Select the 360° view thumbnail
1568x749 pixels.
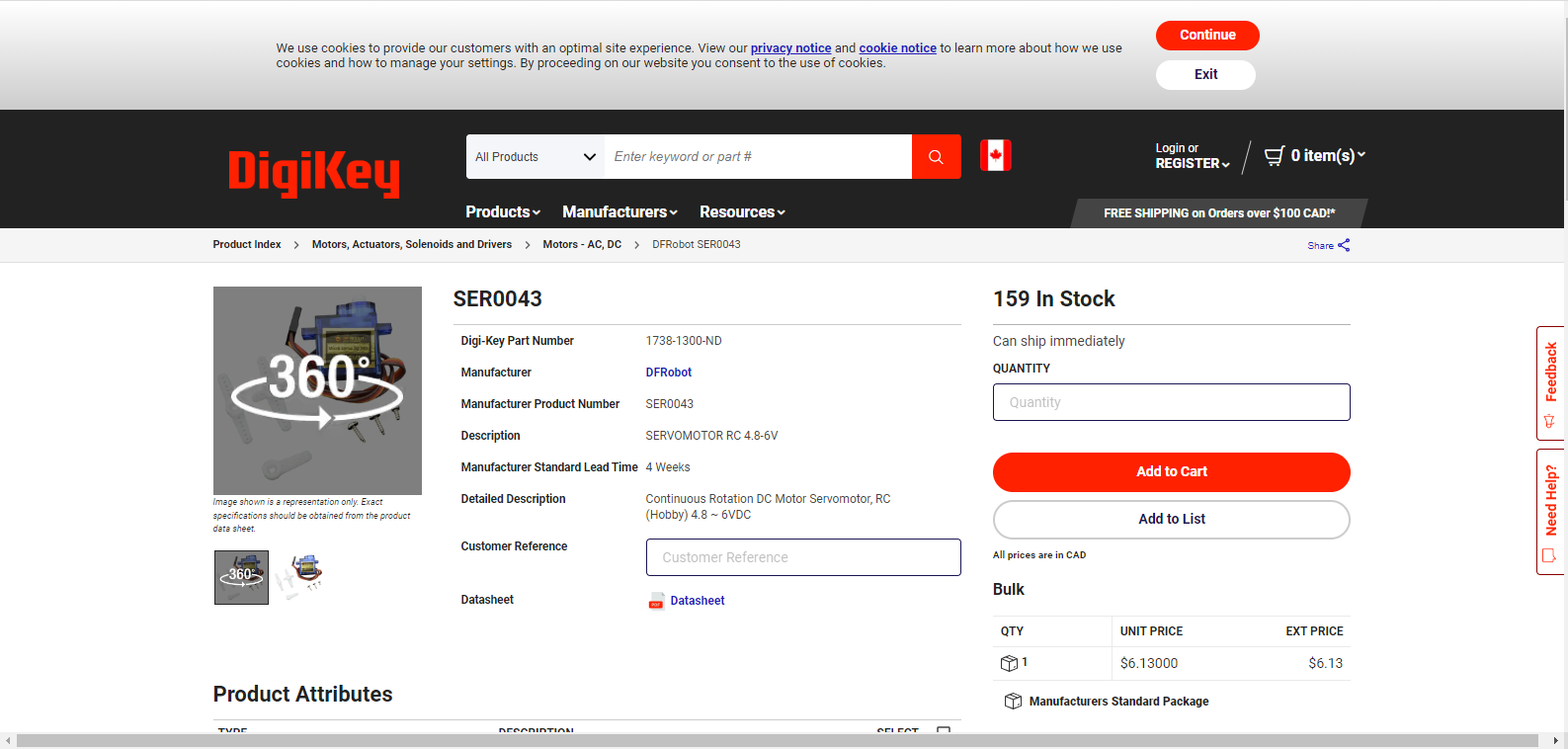pyautogui.click(x=241, y=577)
